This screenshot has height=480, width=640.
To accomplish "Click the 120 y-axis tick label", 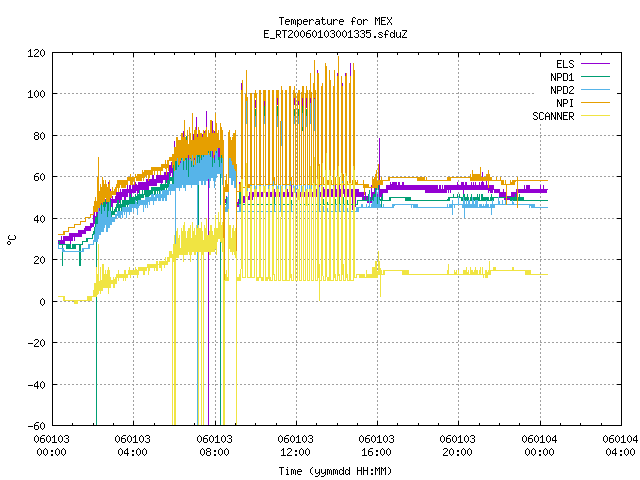I will (x=36, y=53).
